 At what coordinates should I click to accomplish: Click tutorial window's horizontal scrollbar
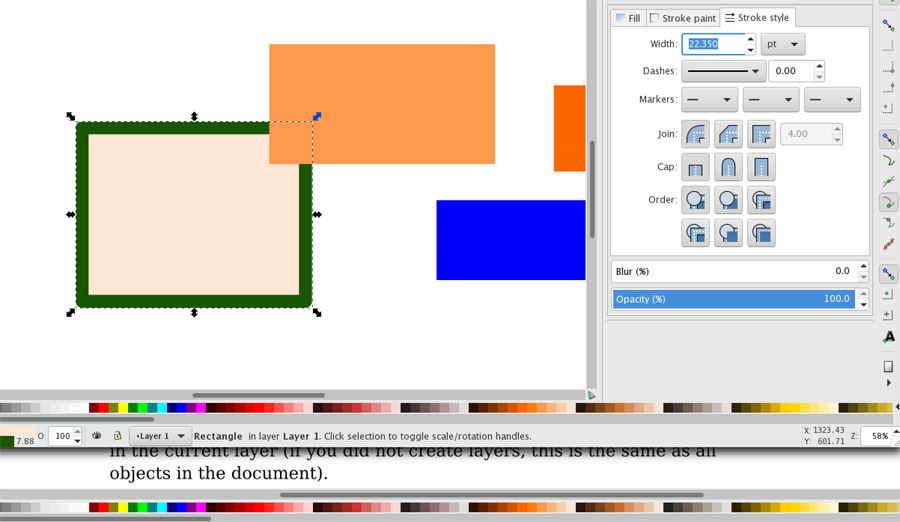point(491,494)
